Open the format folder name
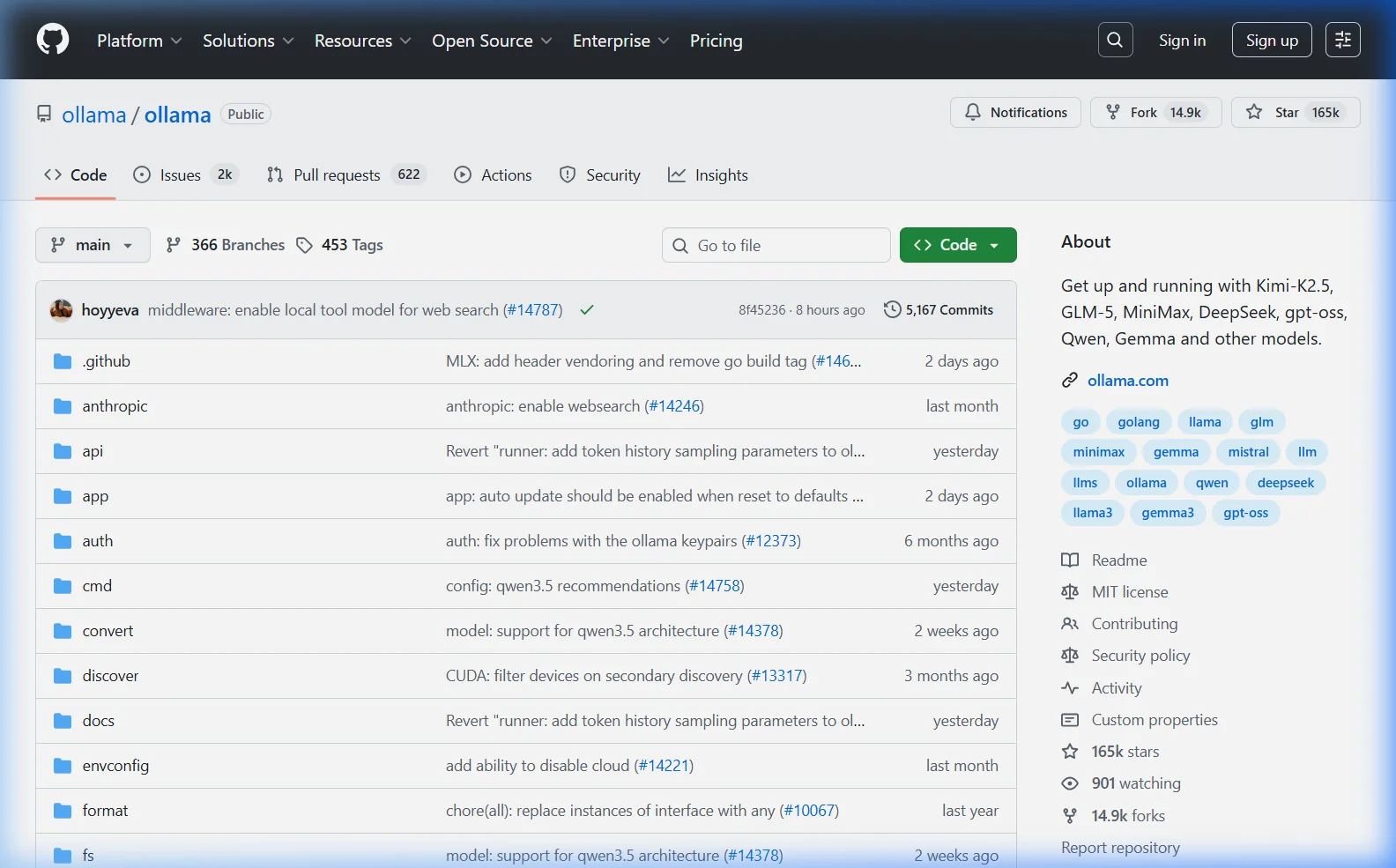 105,810
